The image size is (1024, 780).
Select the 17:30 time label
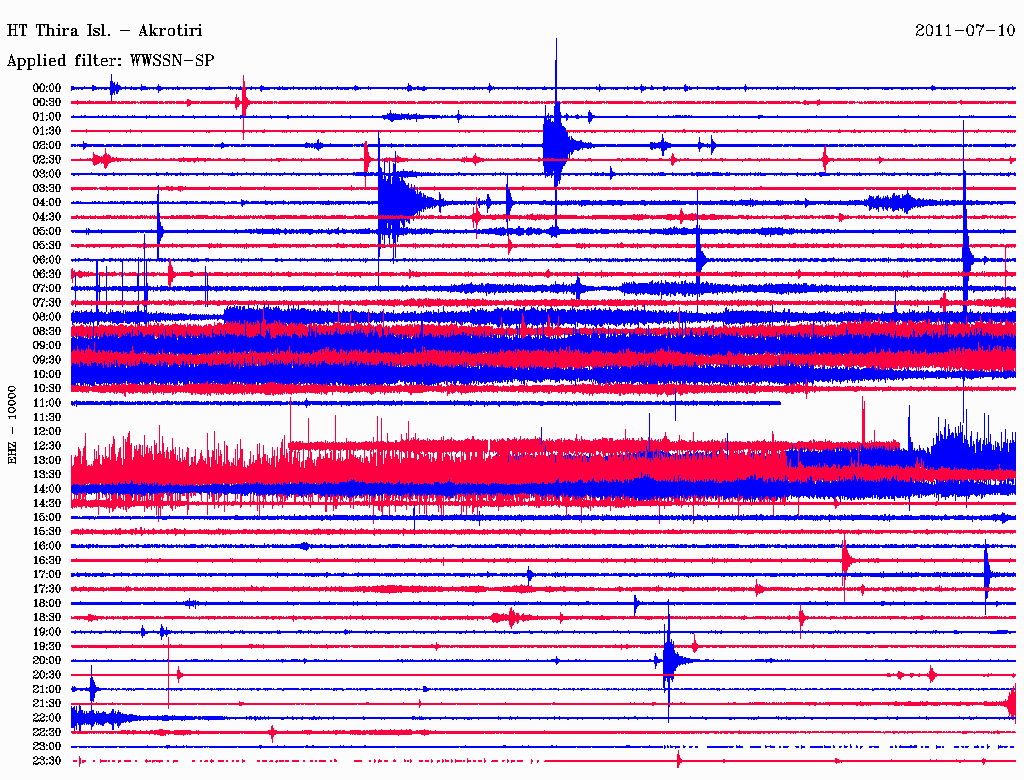[x=47, y=589]
